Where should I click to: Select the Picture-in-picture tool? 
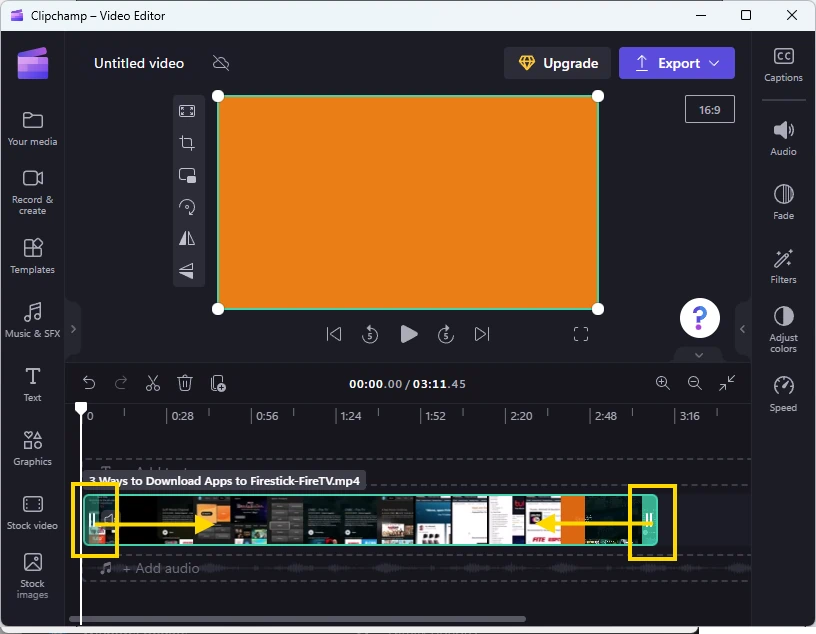coord(187,175)
